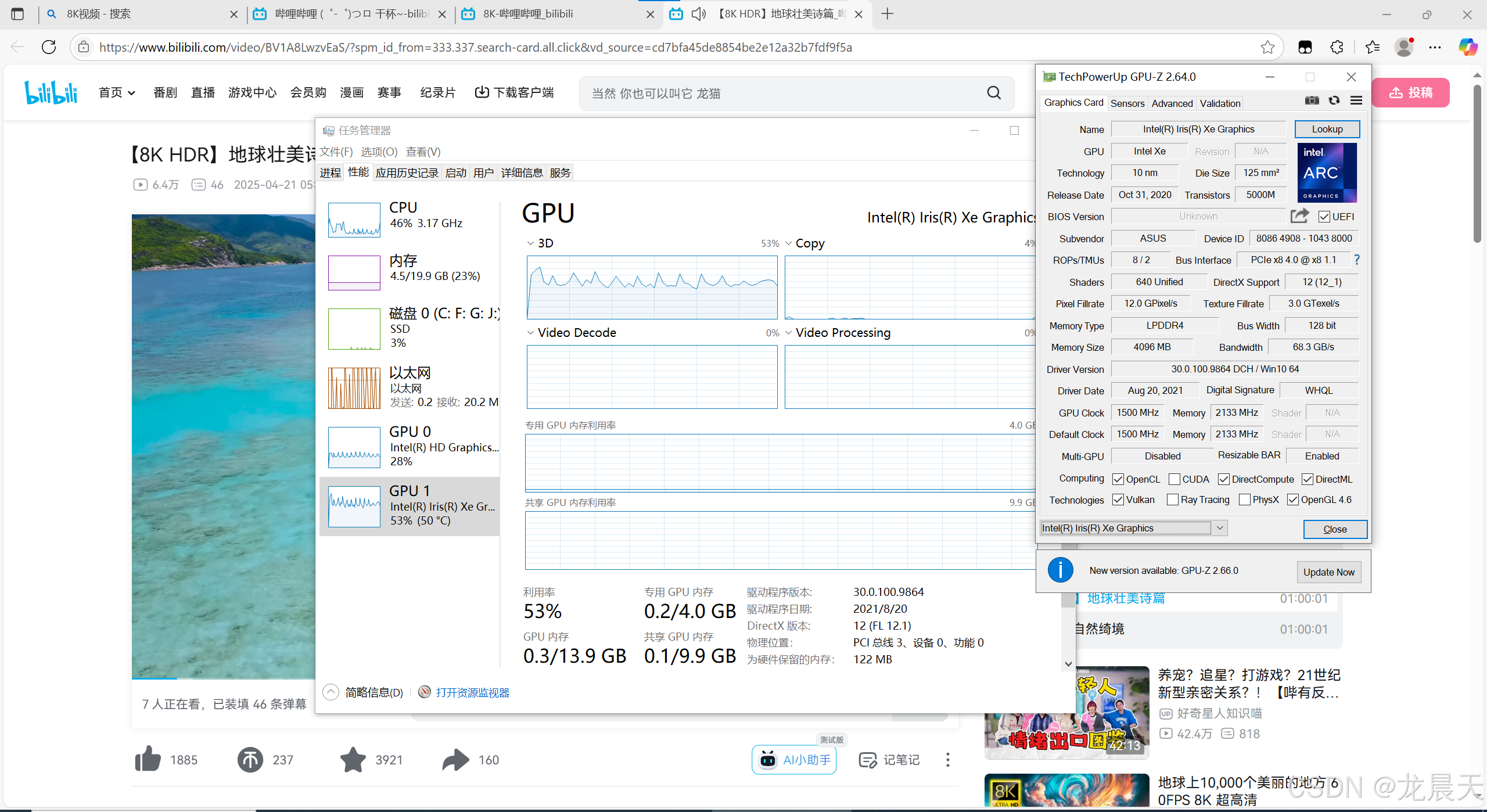Open the GPU selection dropdown in GPU-Z
This screenshot has width=1487, height=812.
(x=1220, y=528)
